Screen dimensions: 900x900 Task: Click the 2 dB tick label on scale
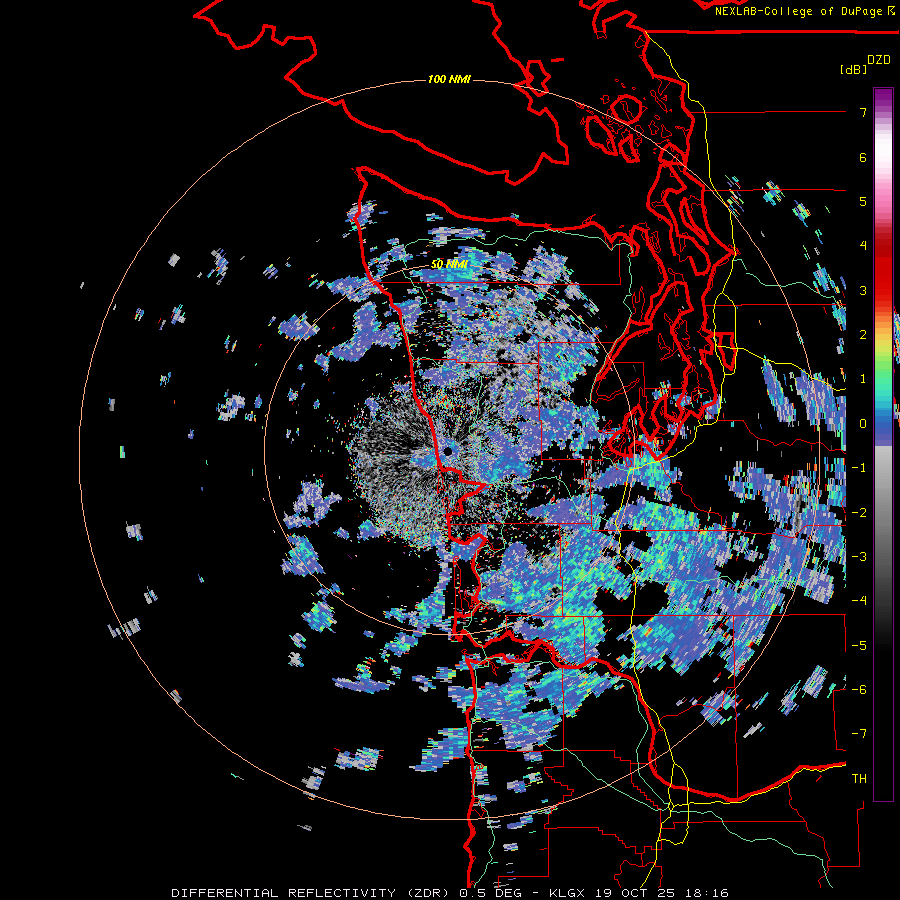pyautogui.click(x=863, y=335)
